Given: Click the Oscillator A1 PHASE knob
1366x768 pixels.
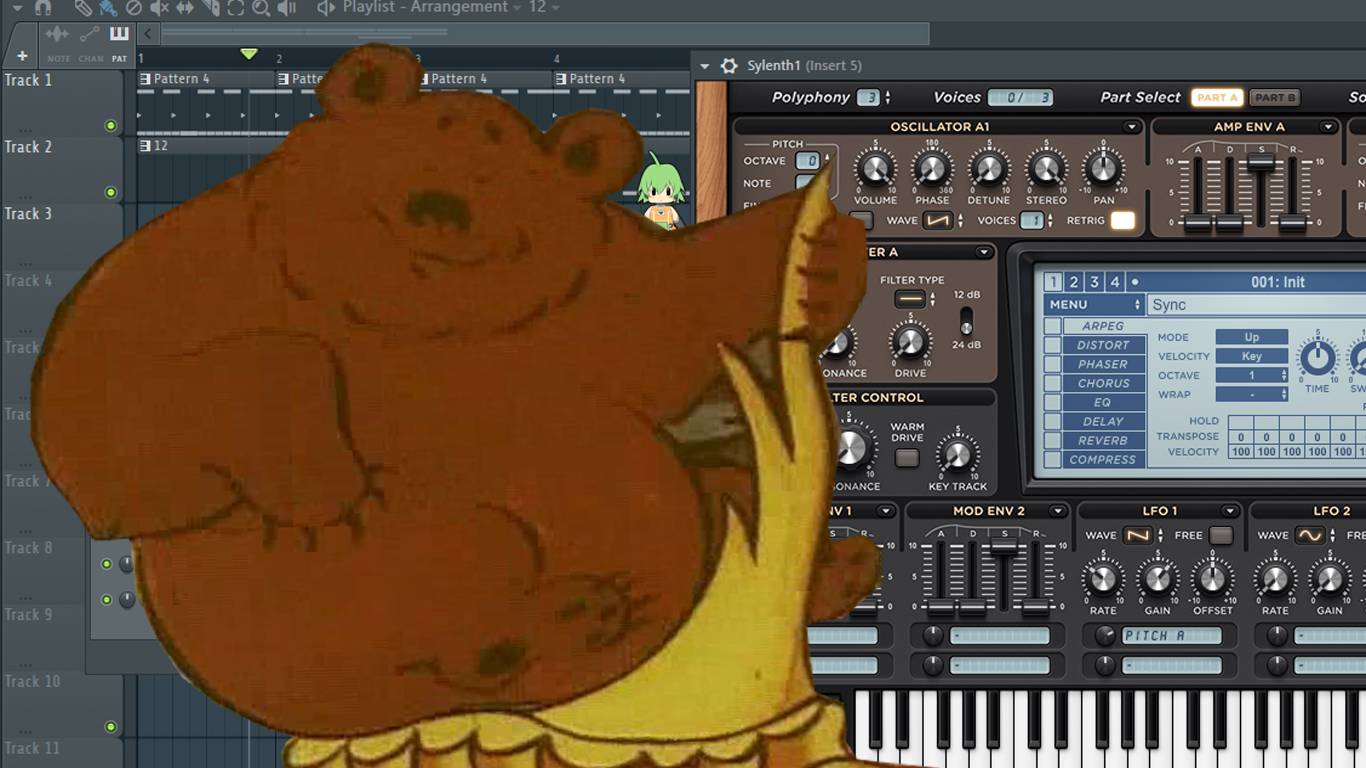Looking at the screenshot, I should coord(932,169).
